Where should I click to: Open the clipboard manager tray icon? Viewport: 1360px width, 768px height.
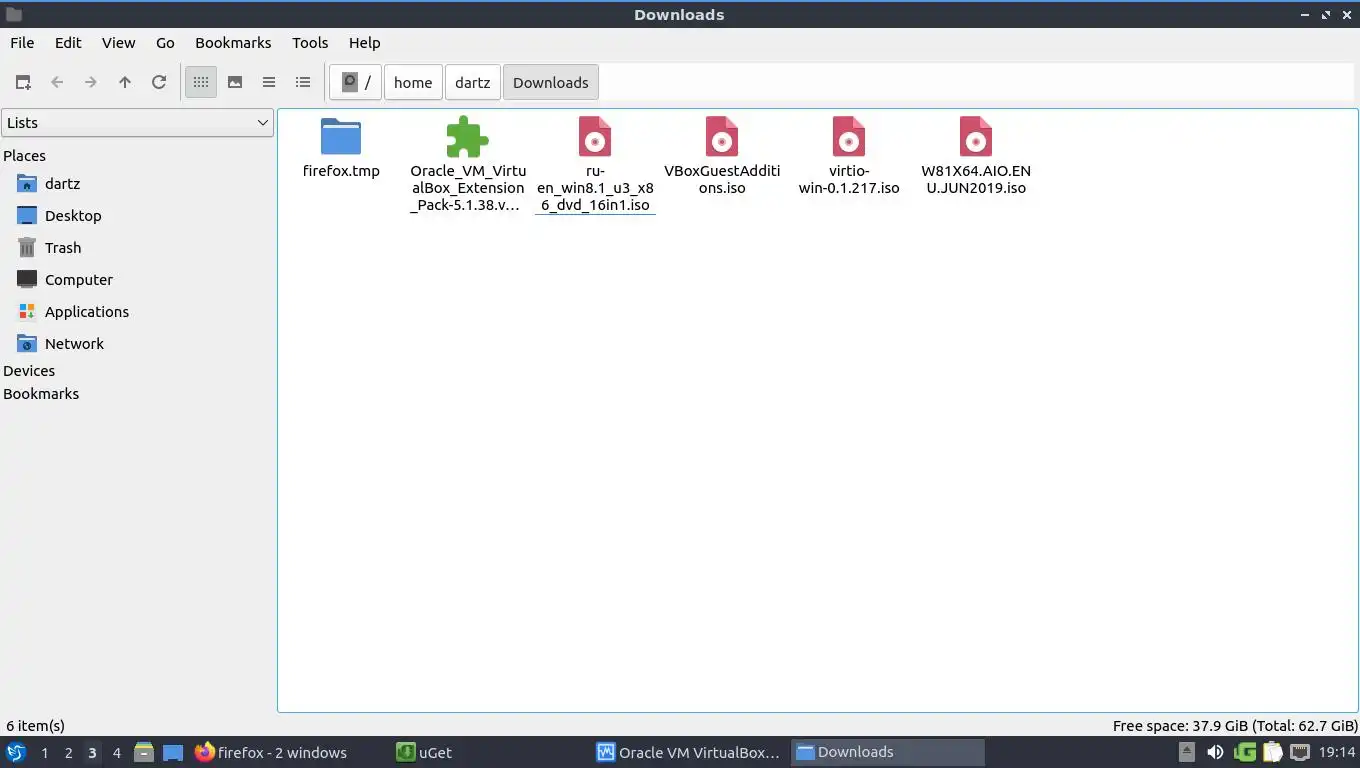[1272, 752]
